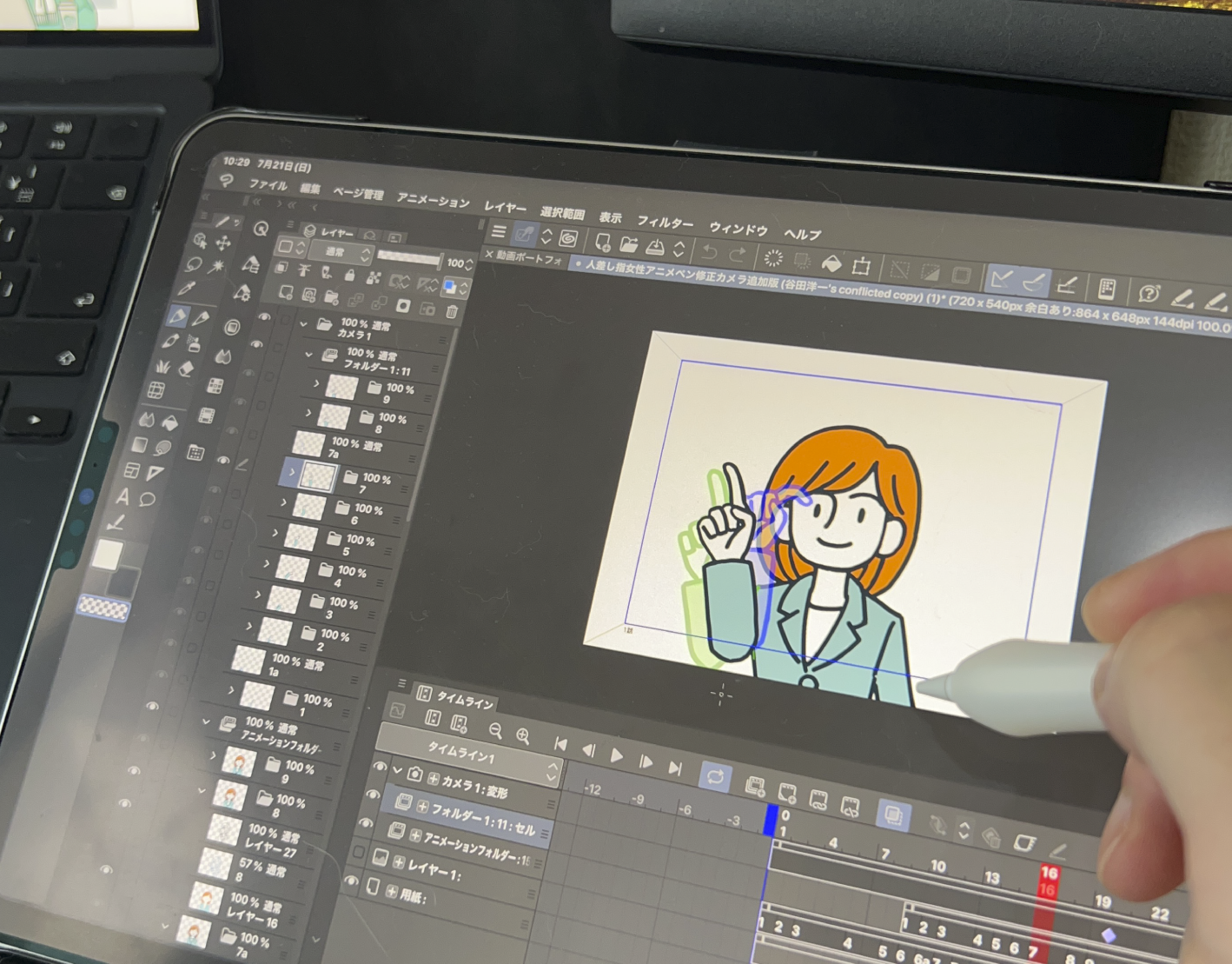Select the transparent color checkered swatch
The height and width of the screenshot is (964, 1232).
pyautogui.click(x=103, y=607)
